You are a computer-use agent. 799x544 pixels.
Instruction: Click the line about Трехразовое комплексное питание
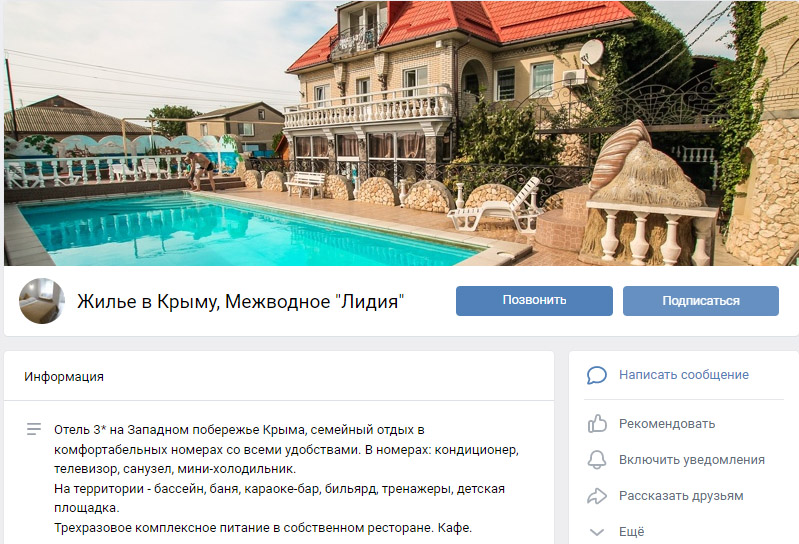[x=263, y=528]
